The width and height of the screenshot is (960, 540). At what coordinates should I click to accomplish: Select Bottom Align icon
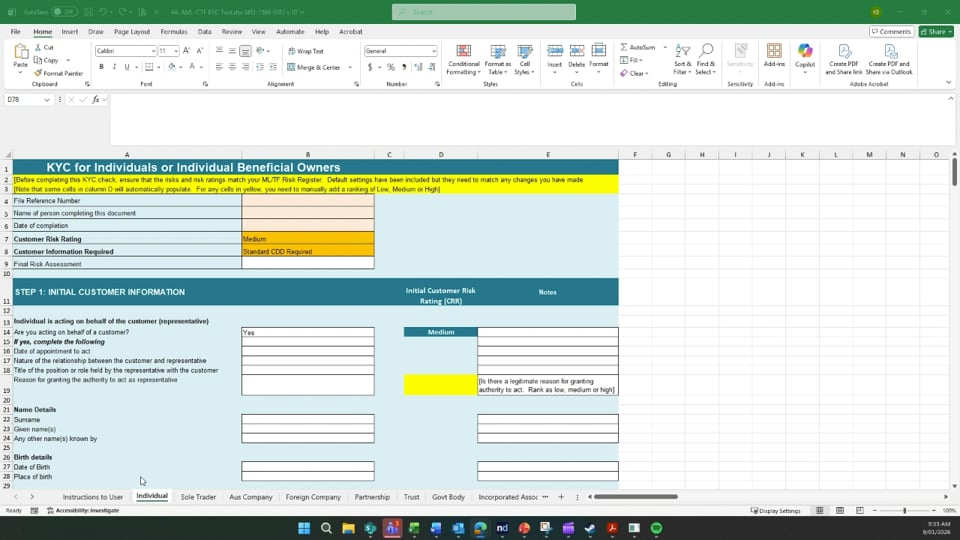click(245, 51)
